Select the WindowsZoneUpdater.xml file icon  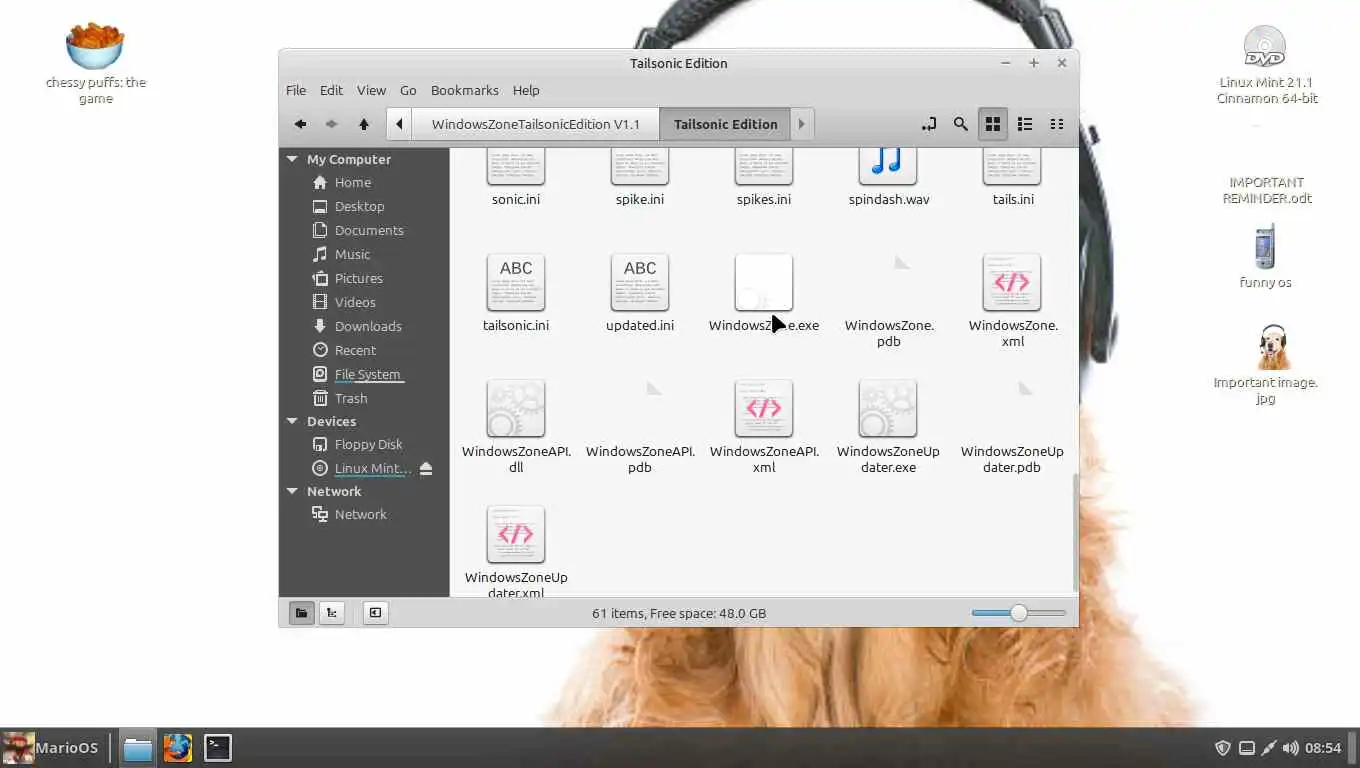coord(516,534)
